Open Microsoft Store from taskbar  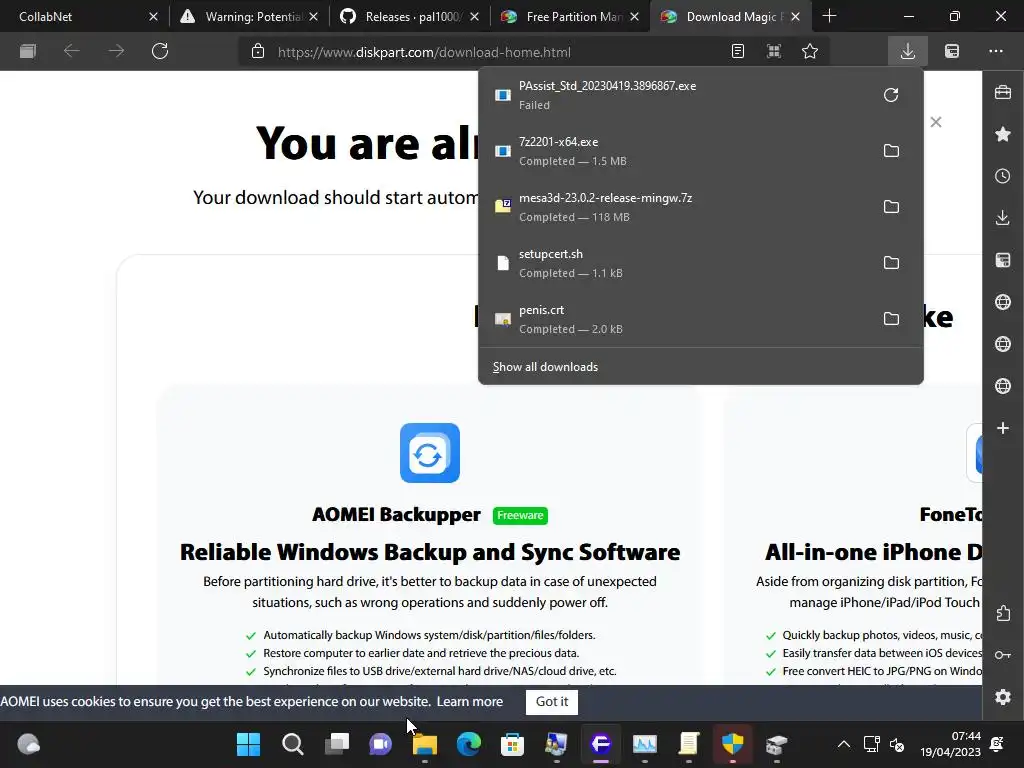(513, 744)
